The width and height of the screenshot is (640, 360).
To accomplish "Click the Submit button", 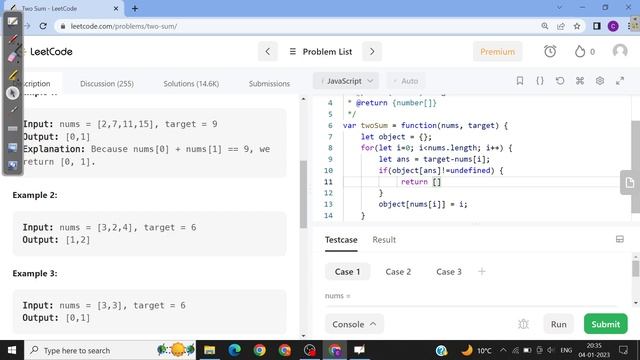I will tap(606, 324).
